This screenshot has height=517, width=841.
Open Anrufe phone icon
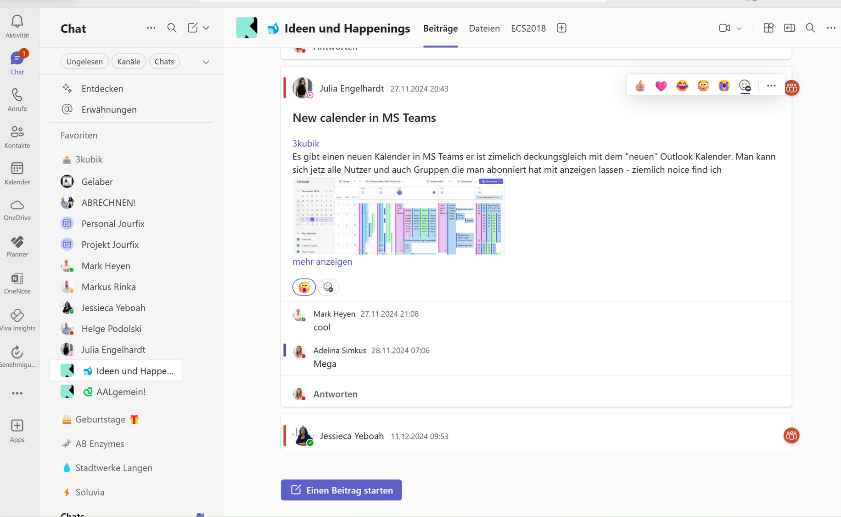point(17,99)
